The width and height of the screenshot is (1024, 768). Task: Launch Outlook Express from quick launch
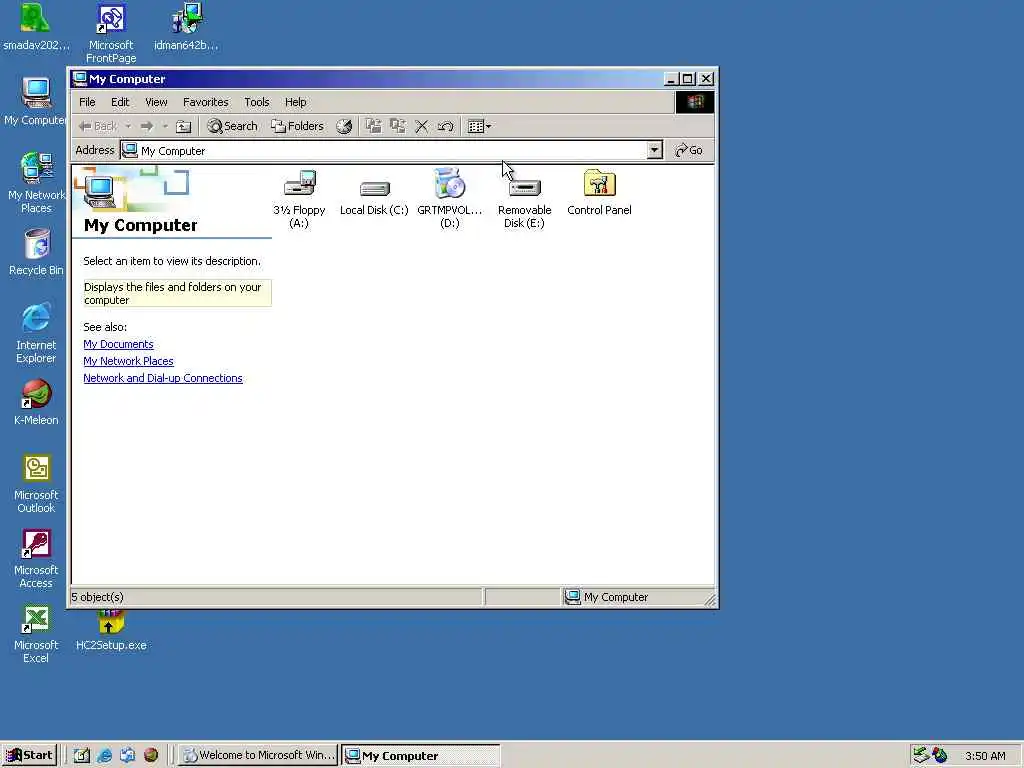click(128, 756)
